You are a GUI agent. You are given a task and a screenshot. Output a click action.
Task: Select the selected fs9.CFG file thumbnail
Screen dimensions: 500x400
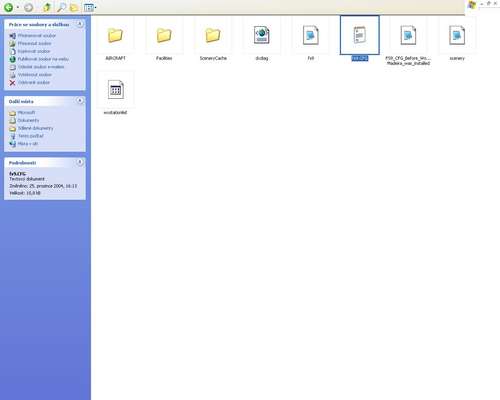[x=360, y=35]
